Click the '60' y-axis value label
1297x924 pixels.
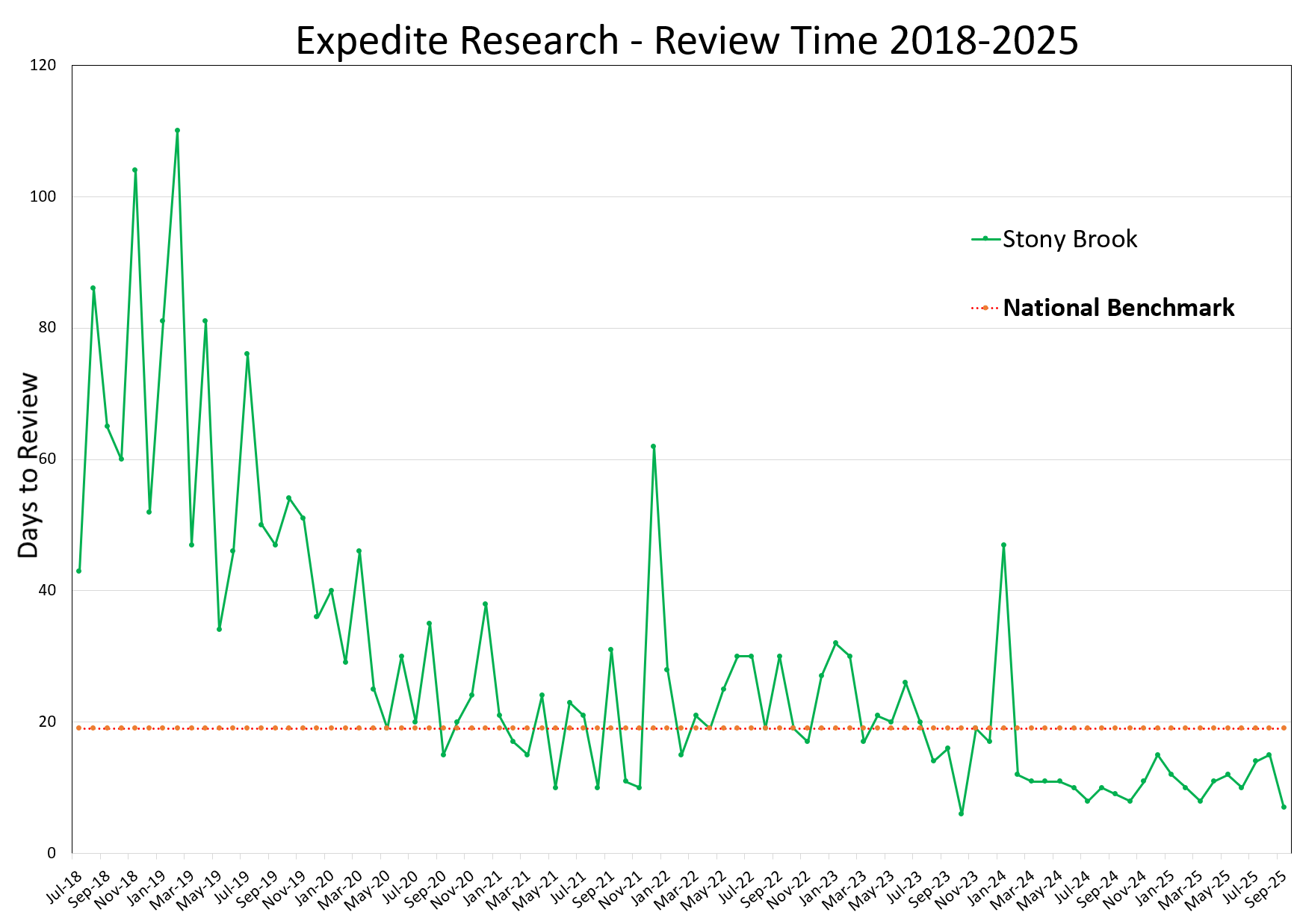click(x=46, y=459)
